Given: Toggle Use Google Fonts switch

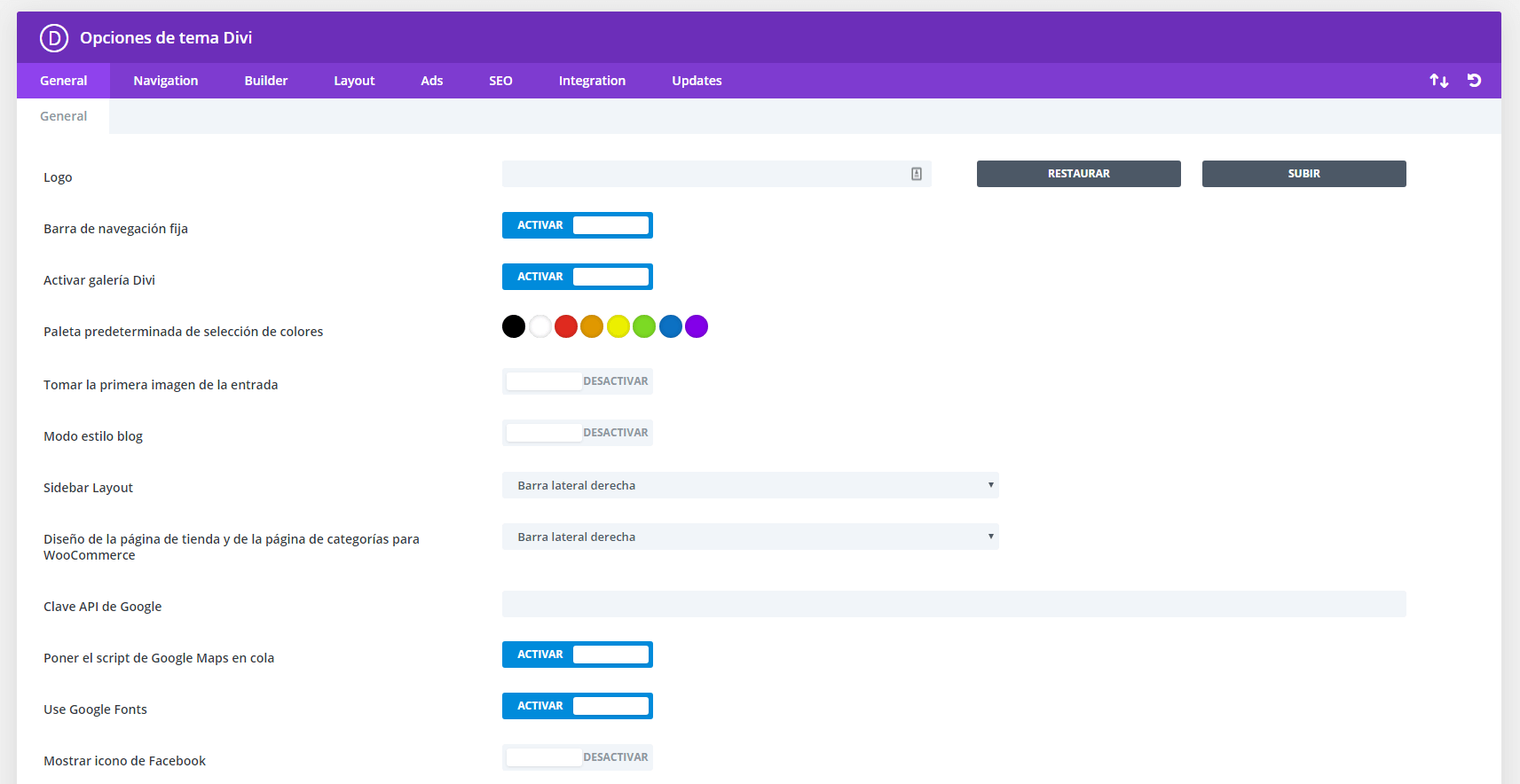Looking at the screenshot, I should click(x=578, y=706).
